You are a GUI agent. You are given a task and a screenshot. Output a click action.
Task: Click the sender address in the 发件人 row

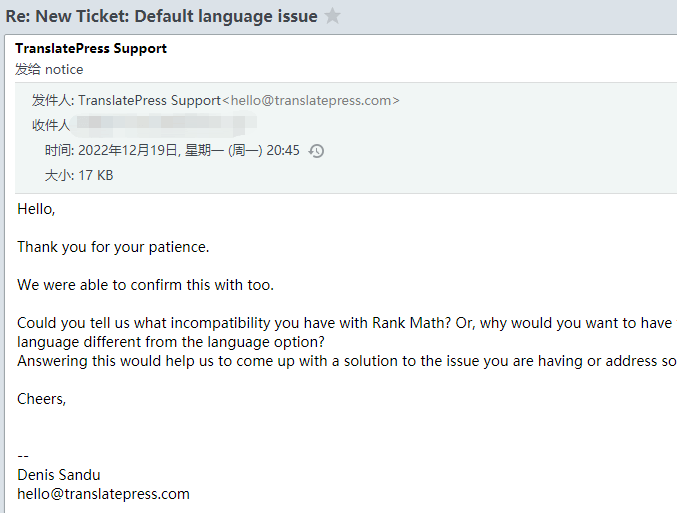tap(310, 100)
